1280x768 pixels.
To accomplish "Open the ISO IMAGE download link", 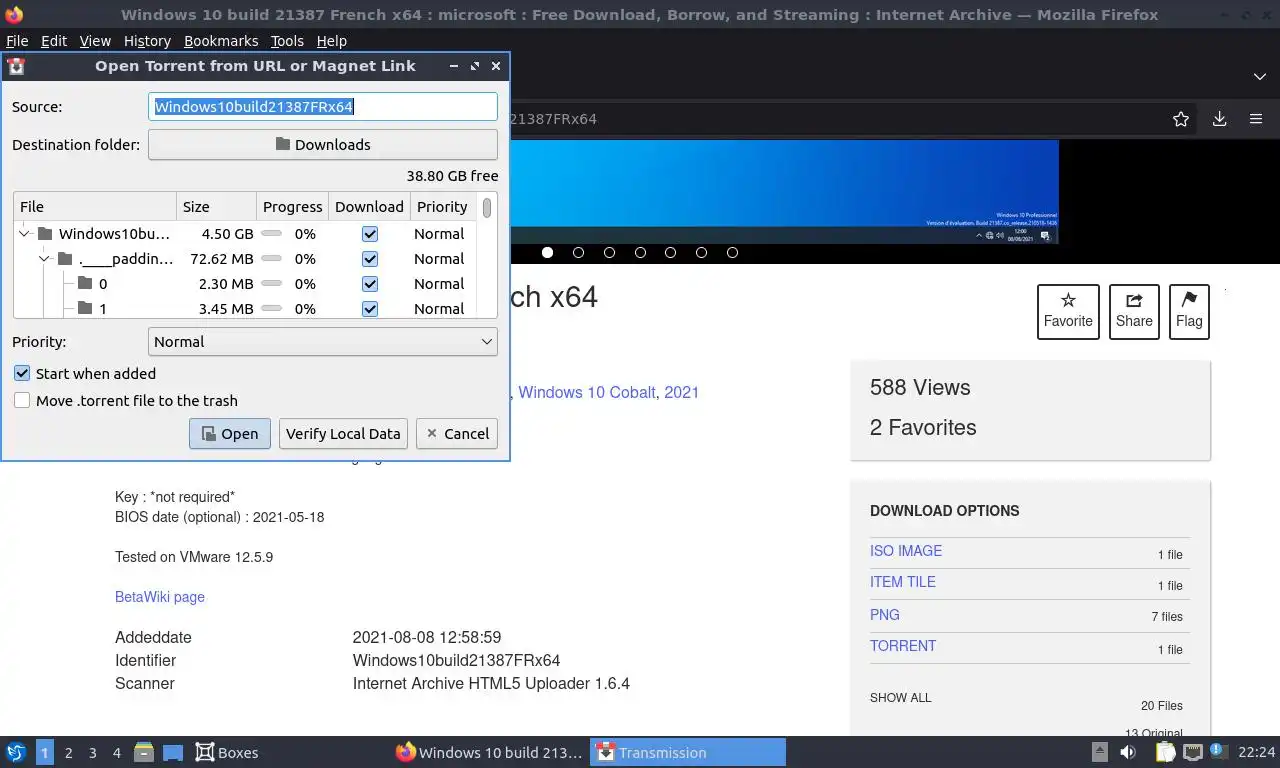I will (906, 551).
